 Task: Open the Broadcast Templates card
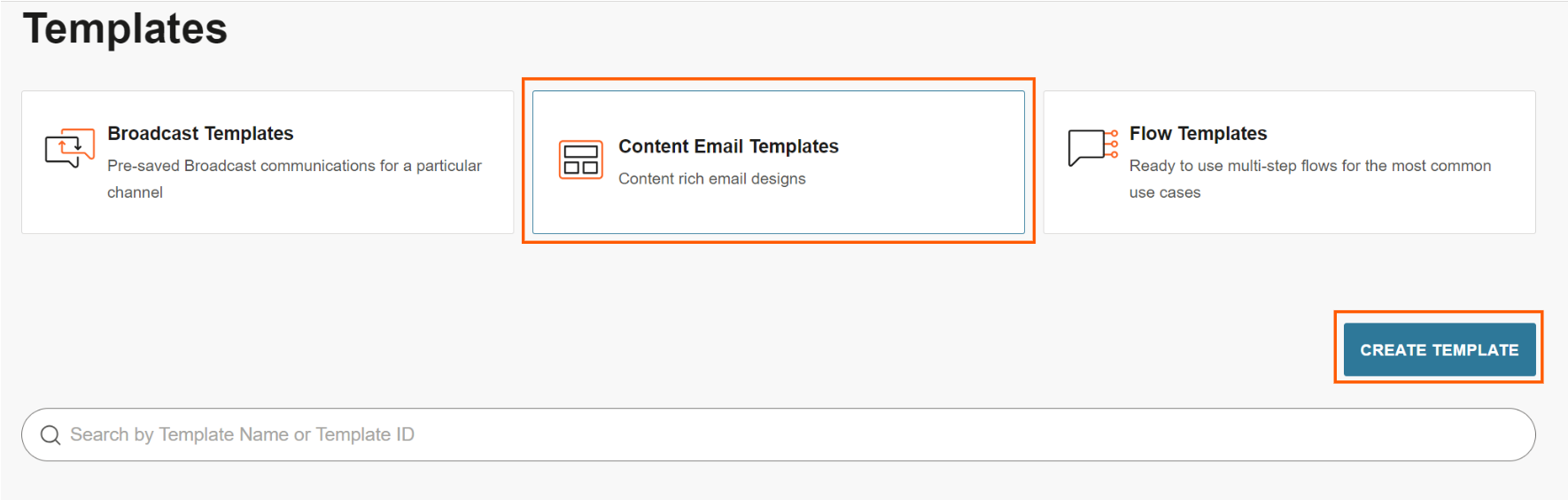268,162
